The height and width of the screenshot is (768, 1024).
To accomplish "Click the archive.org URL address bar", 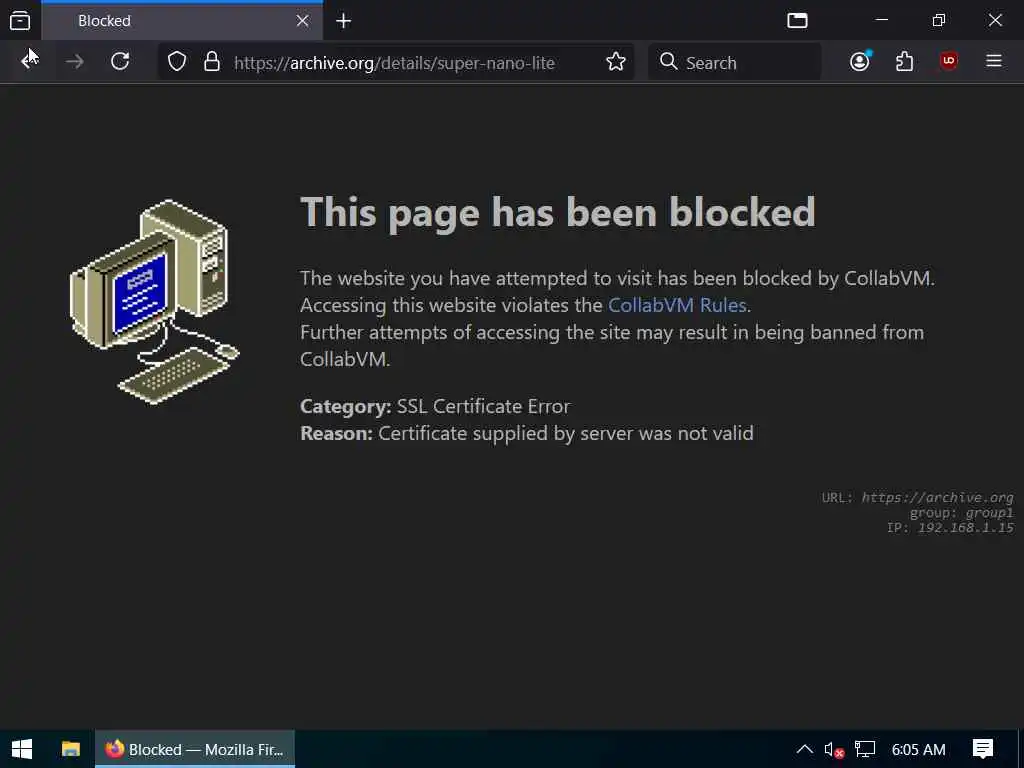I will tap(394, 63).
